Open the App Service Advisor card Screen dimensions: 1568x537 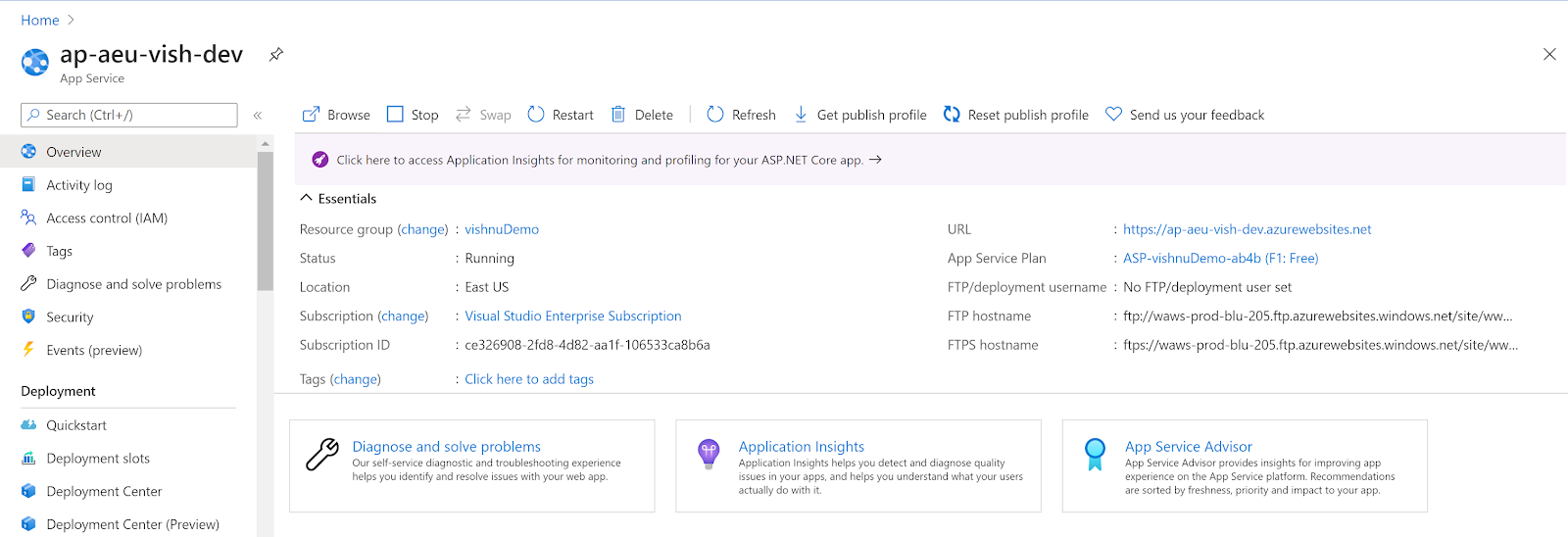coord(1245,465)
